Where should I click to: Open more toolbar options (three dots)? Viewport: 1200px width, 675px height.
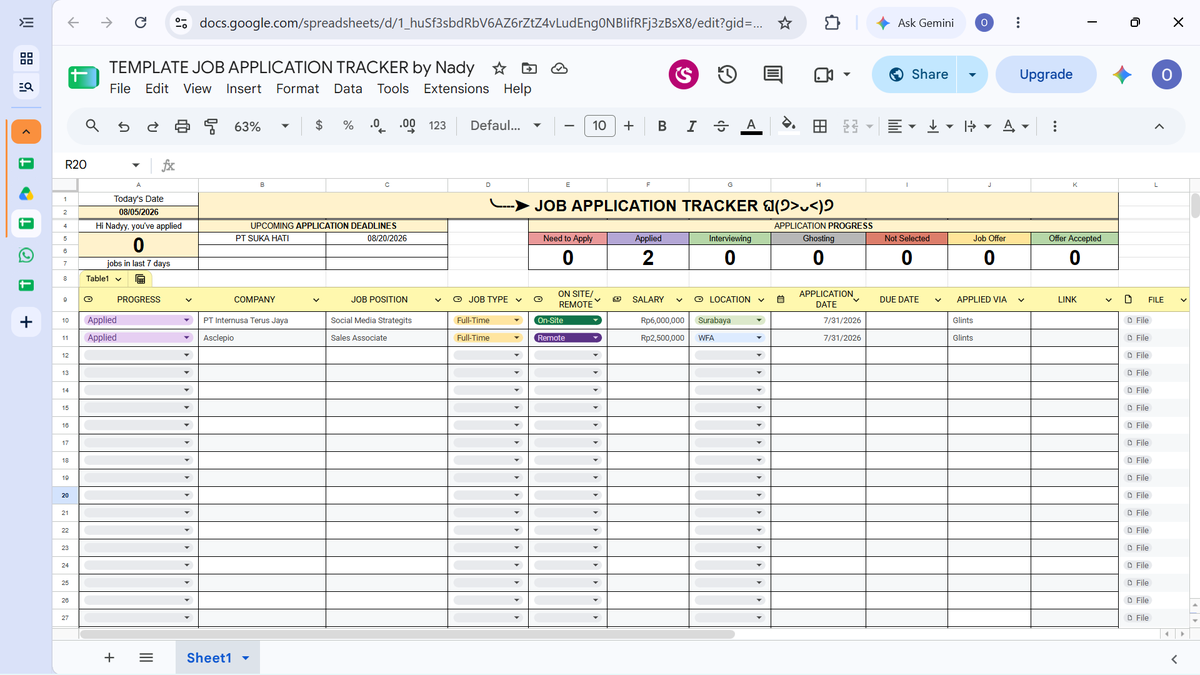click(x=1054, y=126)
